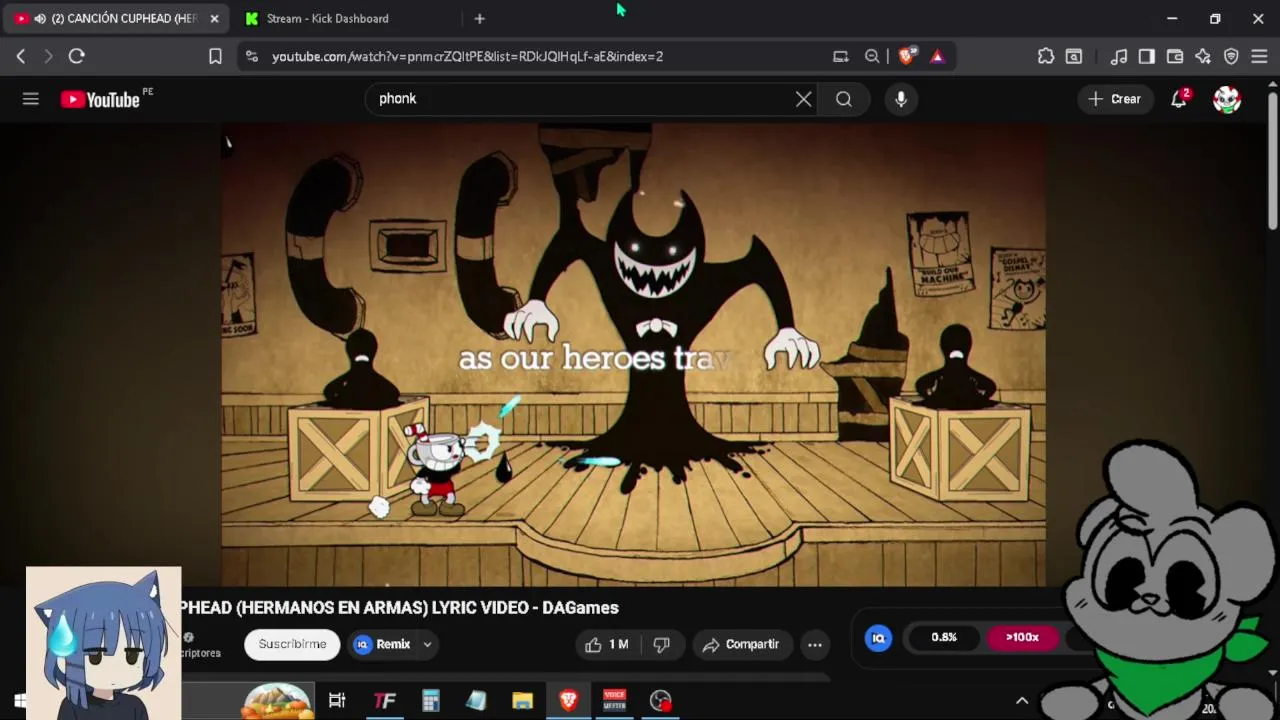Image resolution: width=1280 pixels, height=720 pixels.
Task: Open a new browser tab
Action: [x=479, y=19]
